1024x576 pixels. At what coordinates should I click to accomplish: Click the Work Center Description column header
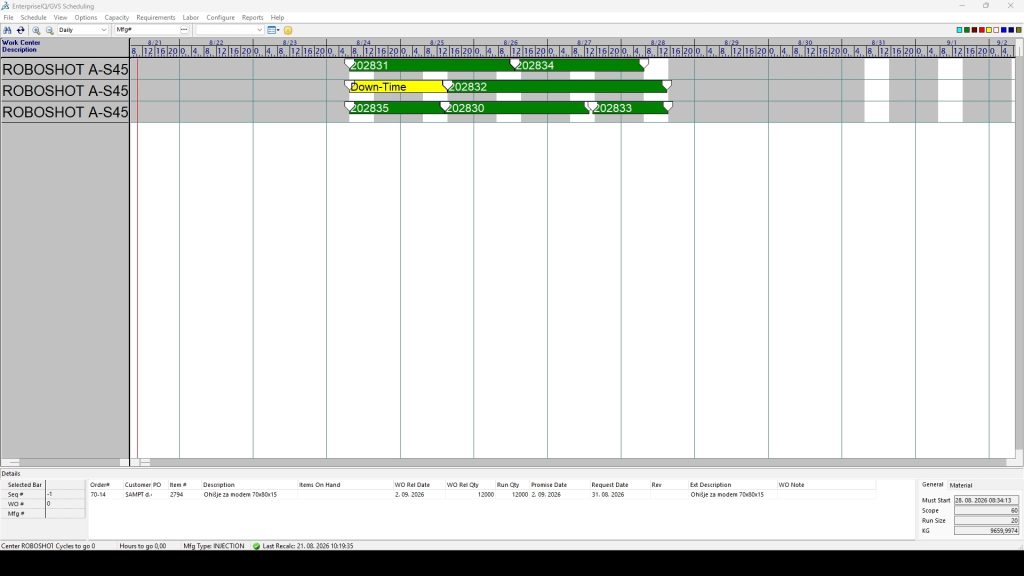pyautogui.click(x=65, y=46)
